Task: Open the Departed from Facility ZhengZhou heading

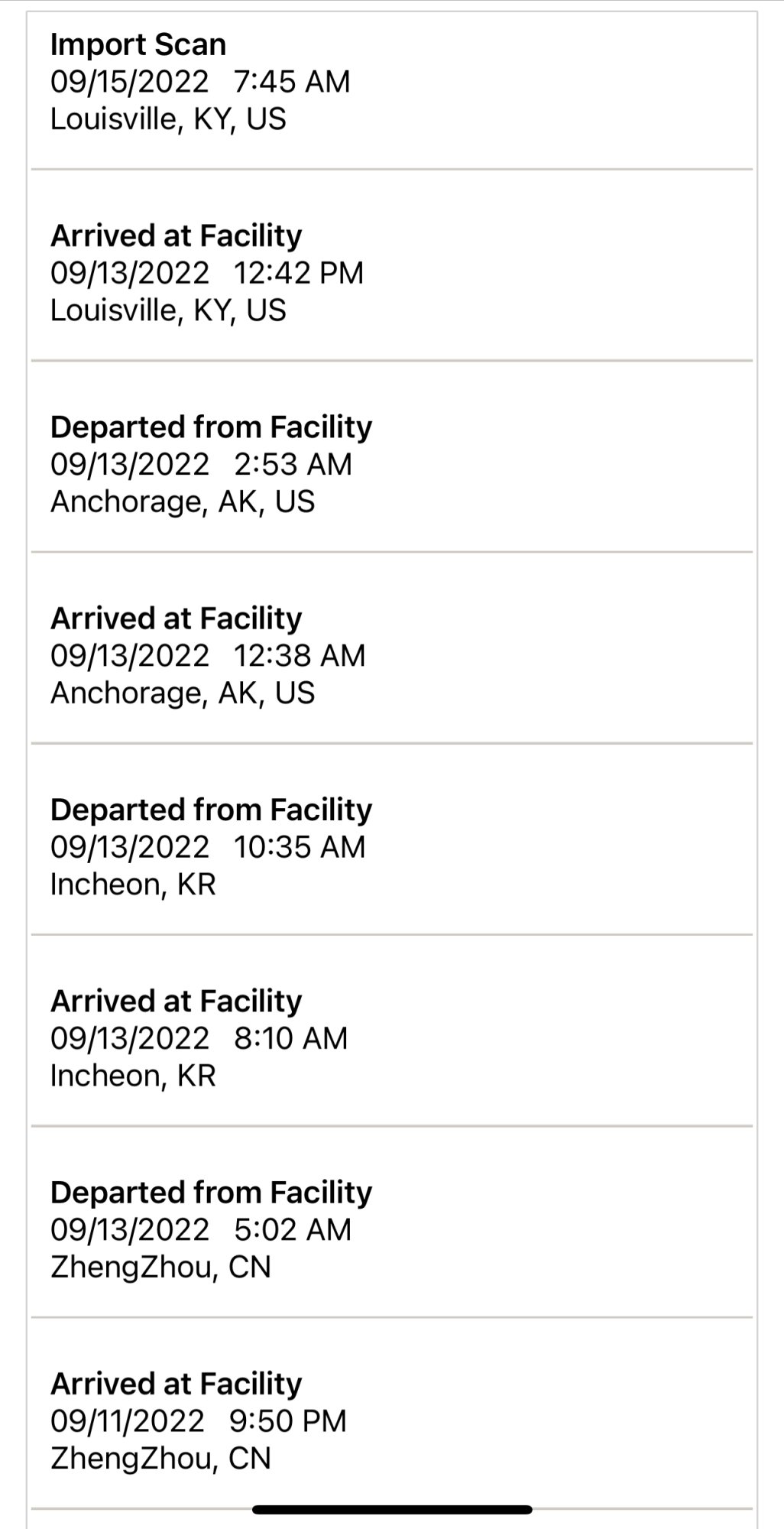Action: (211, 1192)
